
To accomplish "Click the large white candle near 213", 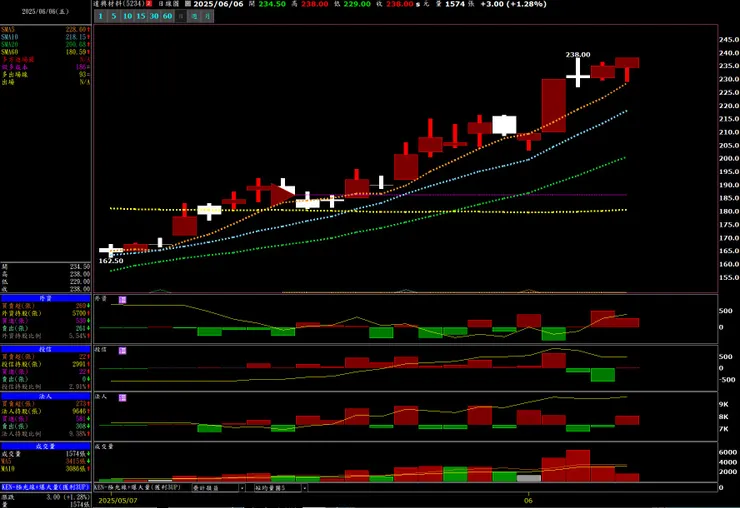I will 504,125.
